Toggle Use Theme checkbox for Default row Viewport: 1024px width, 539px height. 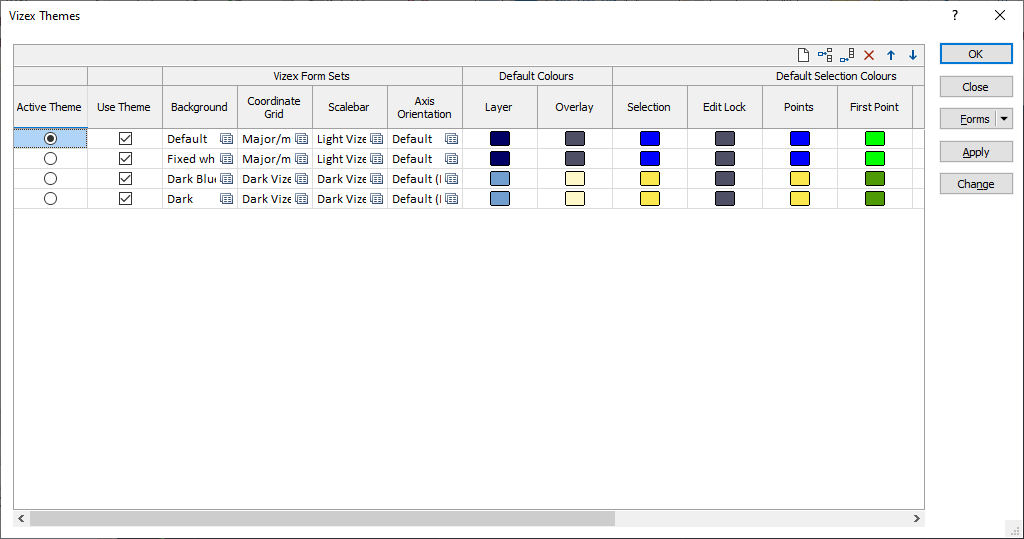[125, 139]
